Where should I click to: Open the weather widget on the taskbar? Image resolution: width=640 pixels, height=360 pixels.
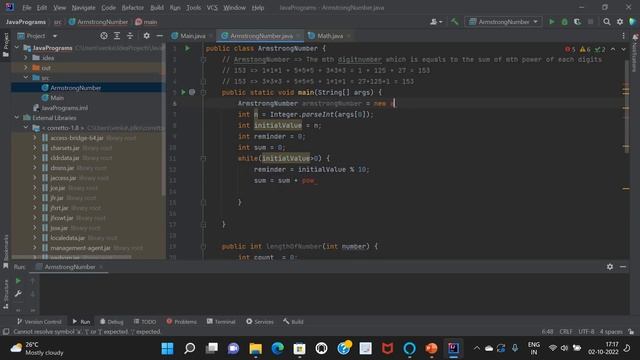click(x=37, y=348)
